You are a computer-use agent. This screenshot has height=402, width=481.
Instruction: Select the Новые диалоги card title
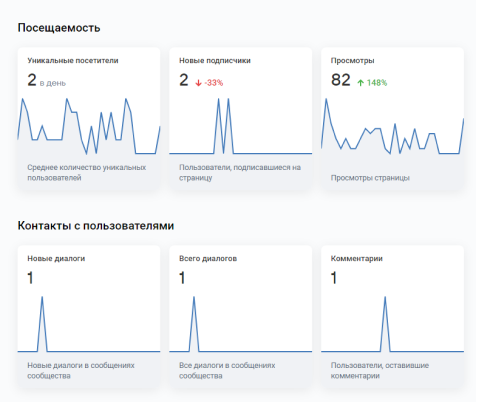(x=56, y=259)
